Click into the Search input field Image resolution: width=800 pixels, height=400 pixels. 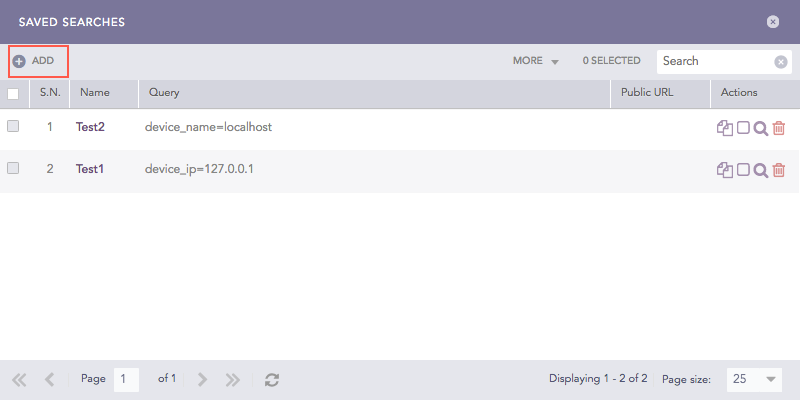click(x=715, y=62)
